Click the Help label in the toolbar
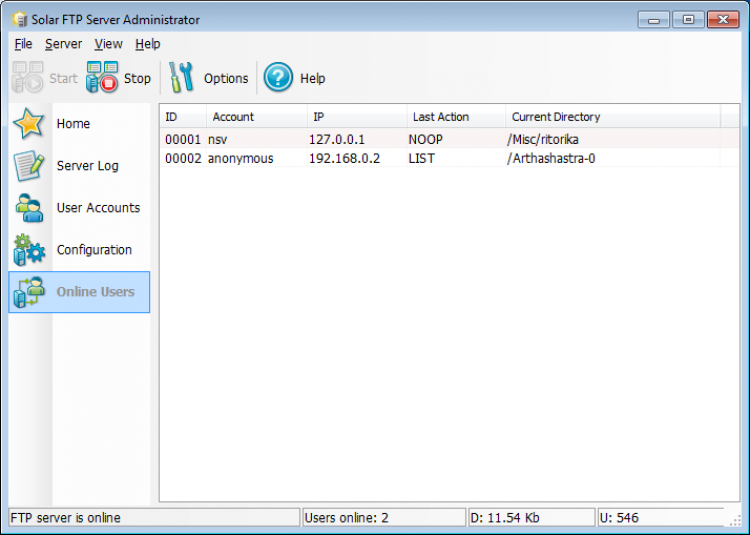 [312, 78]
